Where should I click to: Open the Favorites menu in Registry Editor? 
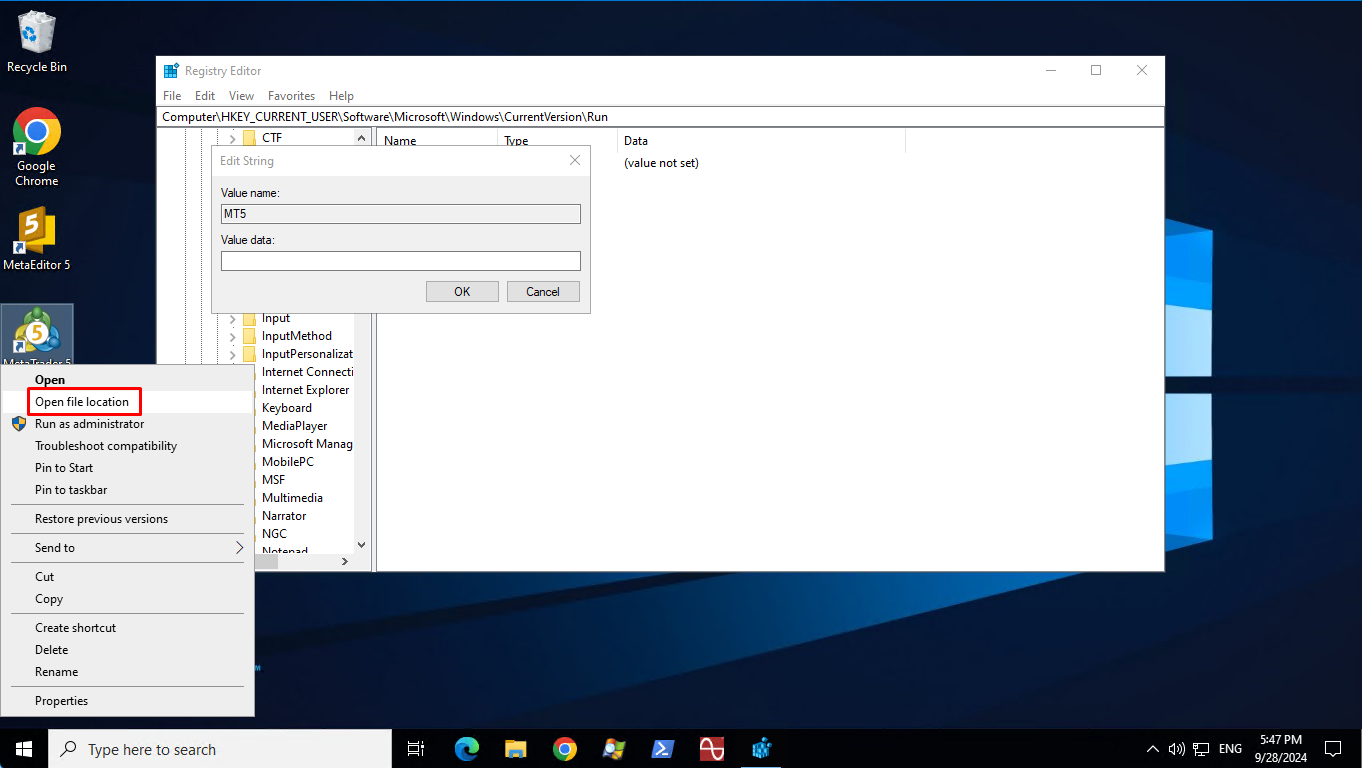(x=291, y=96)
